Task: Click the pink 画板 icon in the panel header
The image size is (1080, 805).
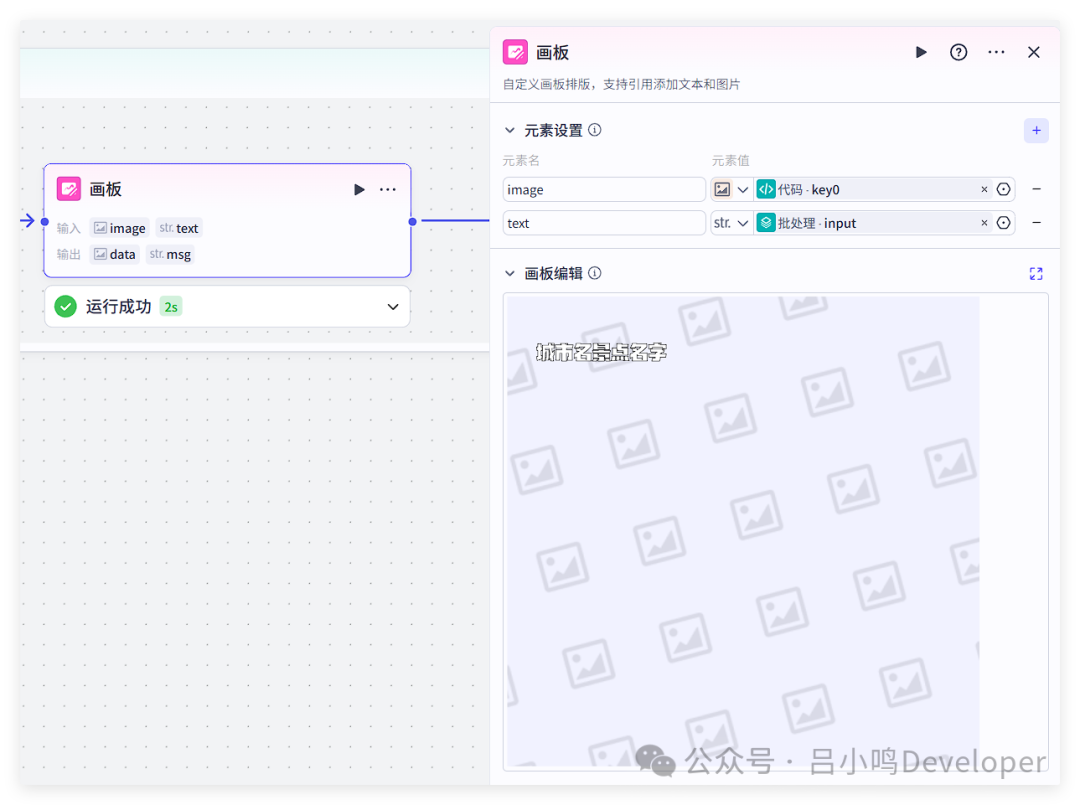Action: 515,52
